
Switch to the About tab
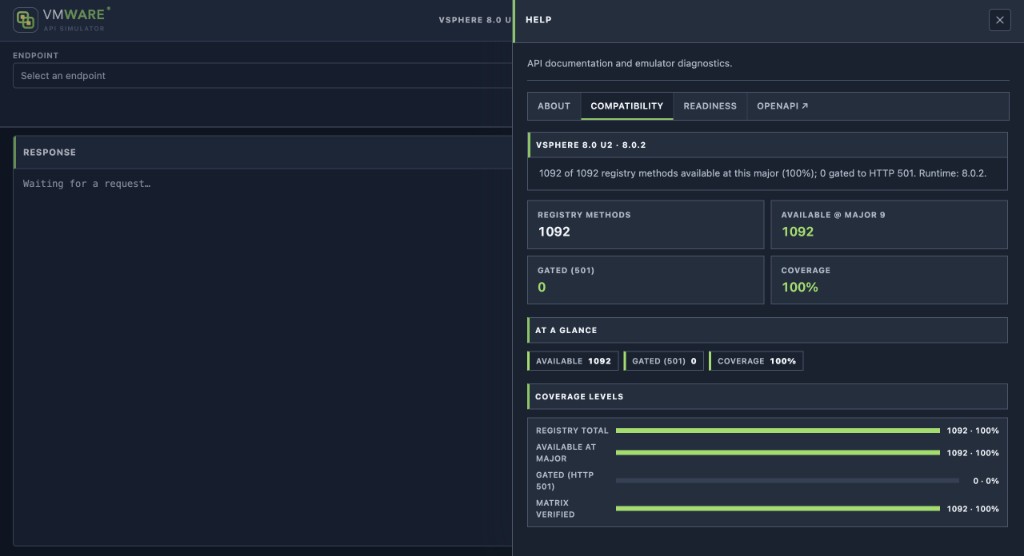pos(554,106)
